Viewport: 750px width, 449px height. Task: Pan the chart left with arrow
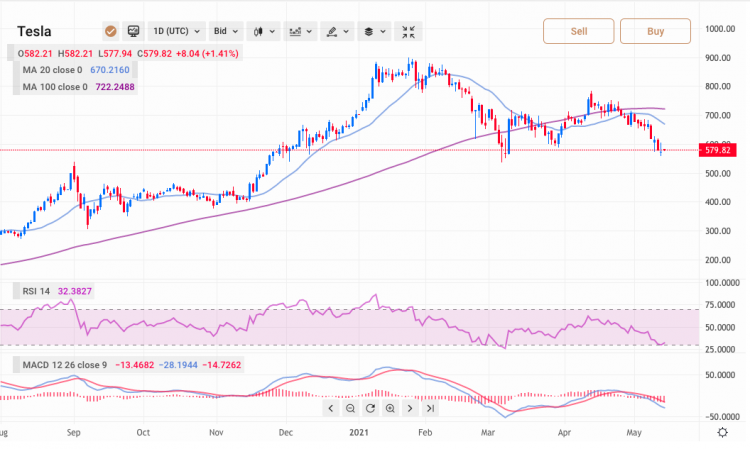pyautogui.click(x=331, y=408)
